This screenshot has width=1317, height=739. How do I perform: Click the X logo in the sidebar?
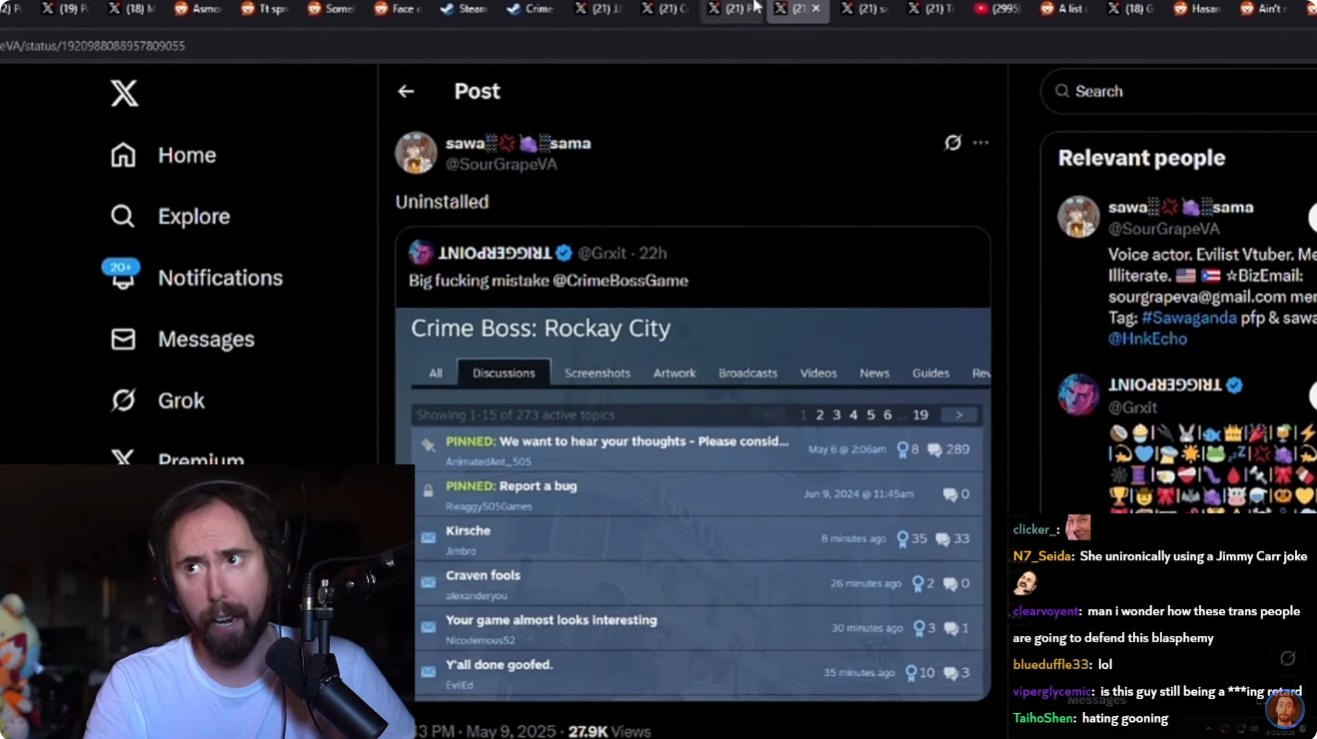coord(124,93)
